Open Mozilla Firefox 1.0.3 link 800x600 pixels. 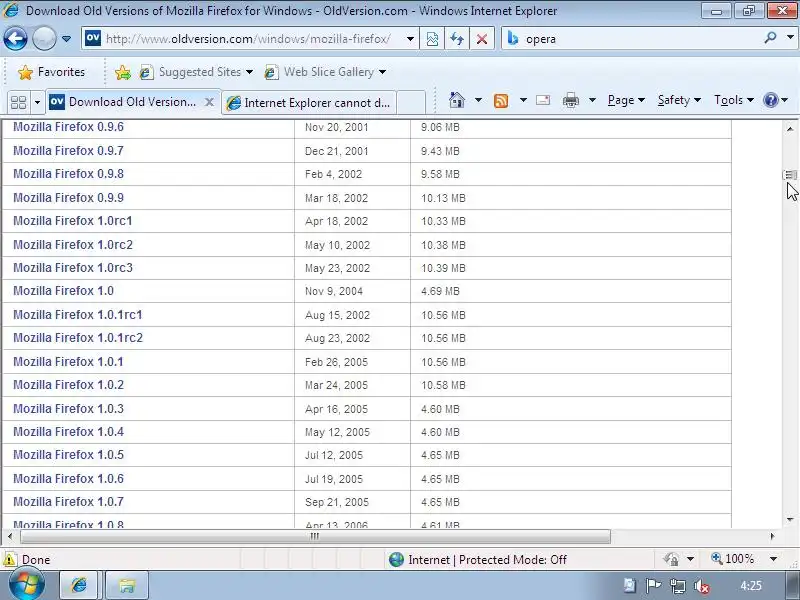pyautogui.click(x=68, y=409)
